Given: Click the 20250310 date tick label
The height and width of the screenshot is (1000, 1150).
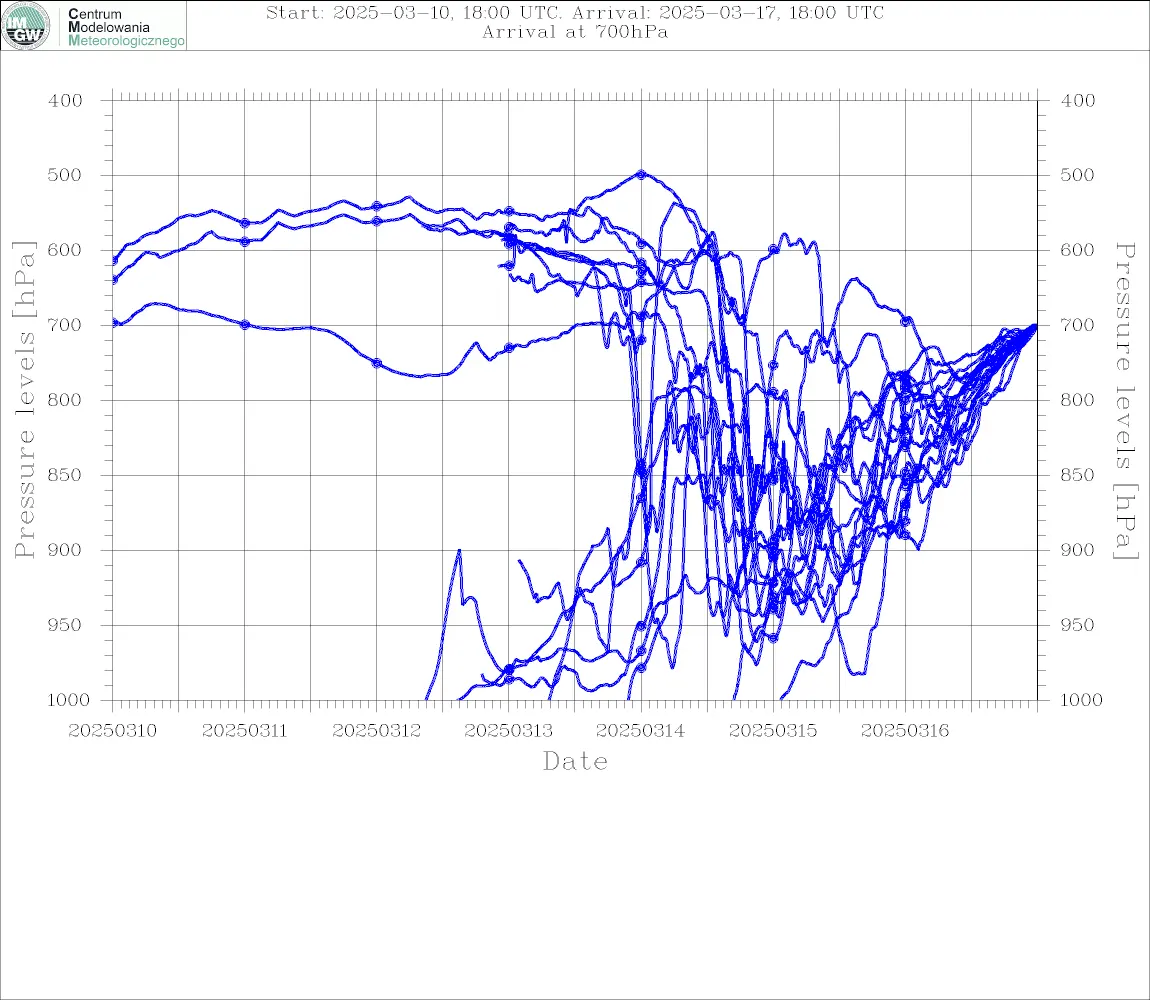Looking at the screenshot, I should click(112, 731).
